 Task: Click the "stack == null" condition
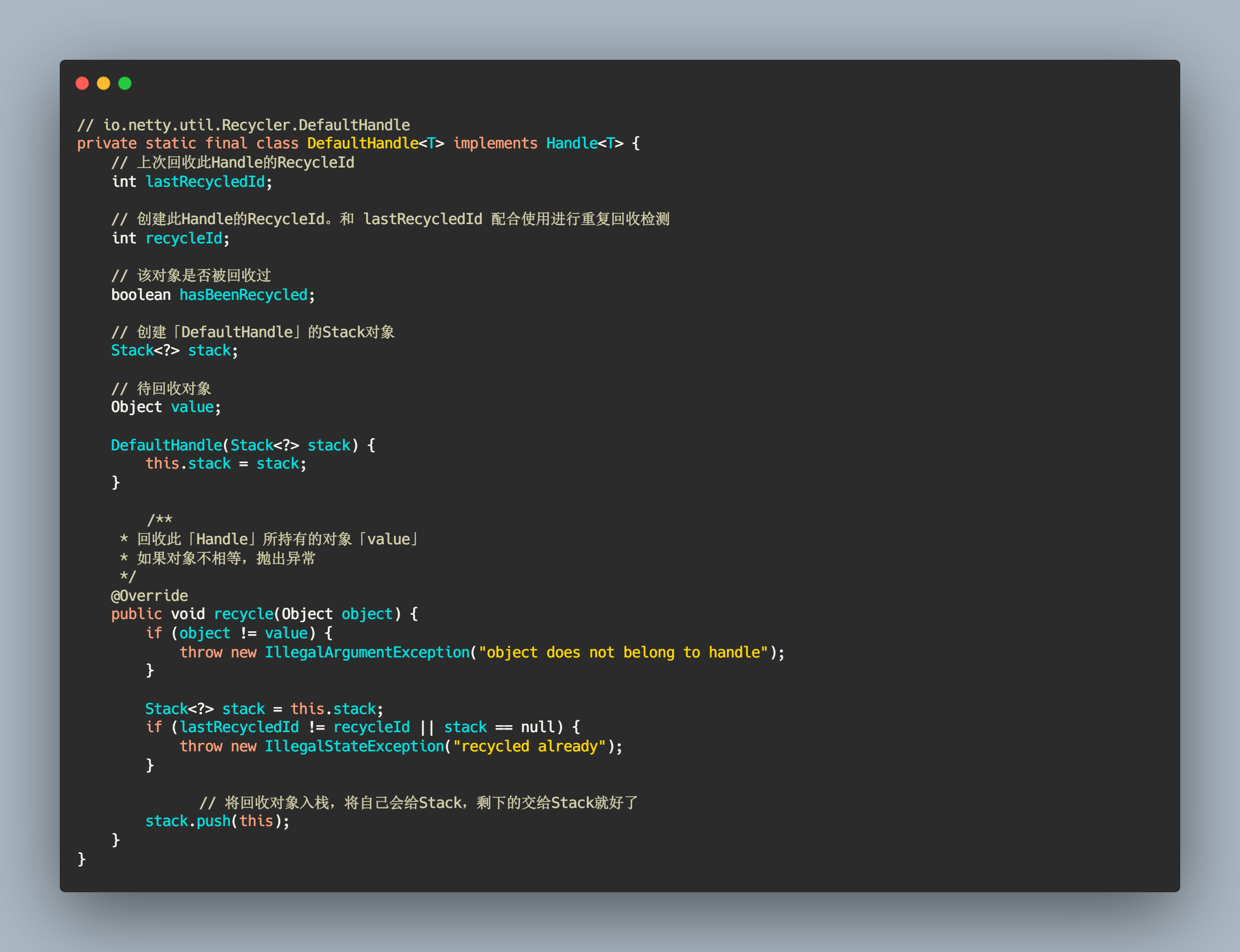[x=500, y=727]
